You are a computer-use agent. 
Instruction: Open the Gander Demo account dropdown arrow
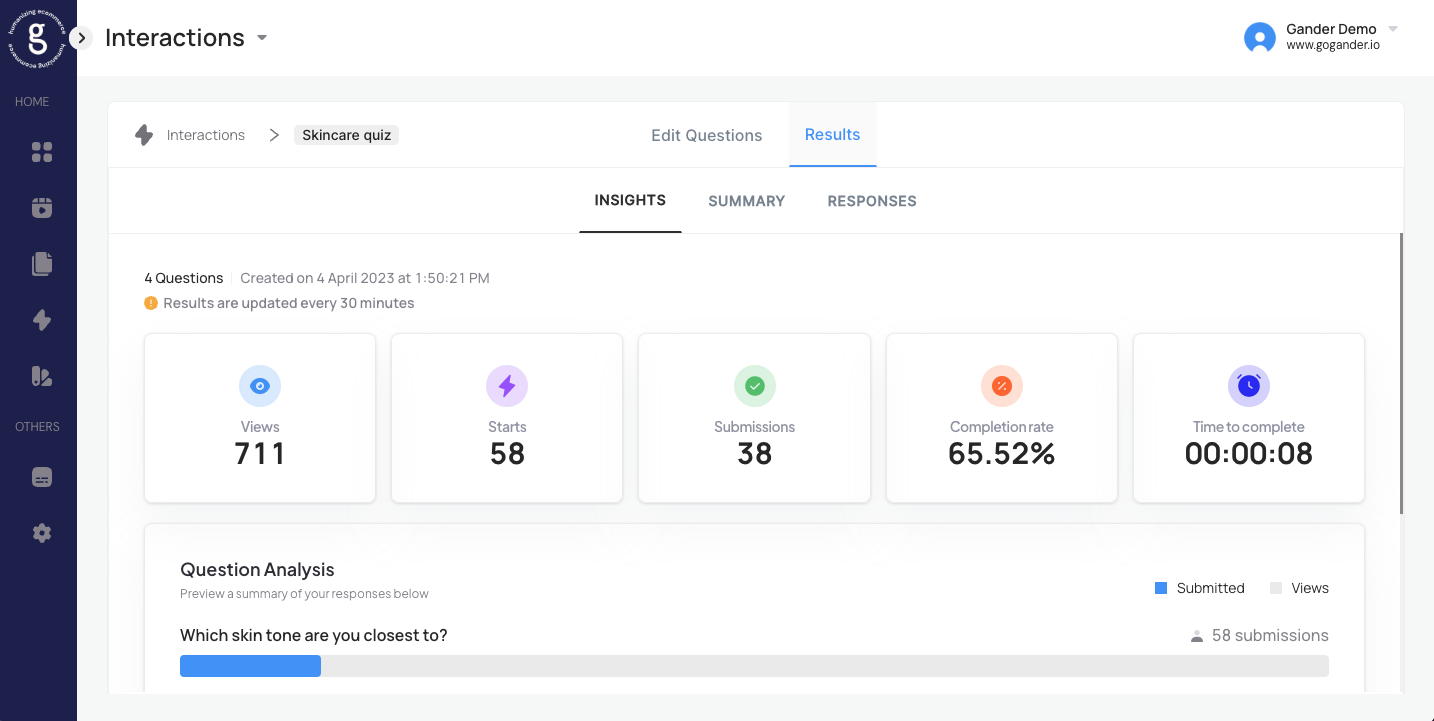coord(1393,28)
